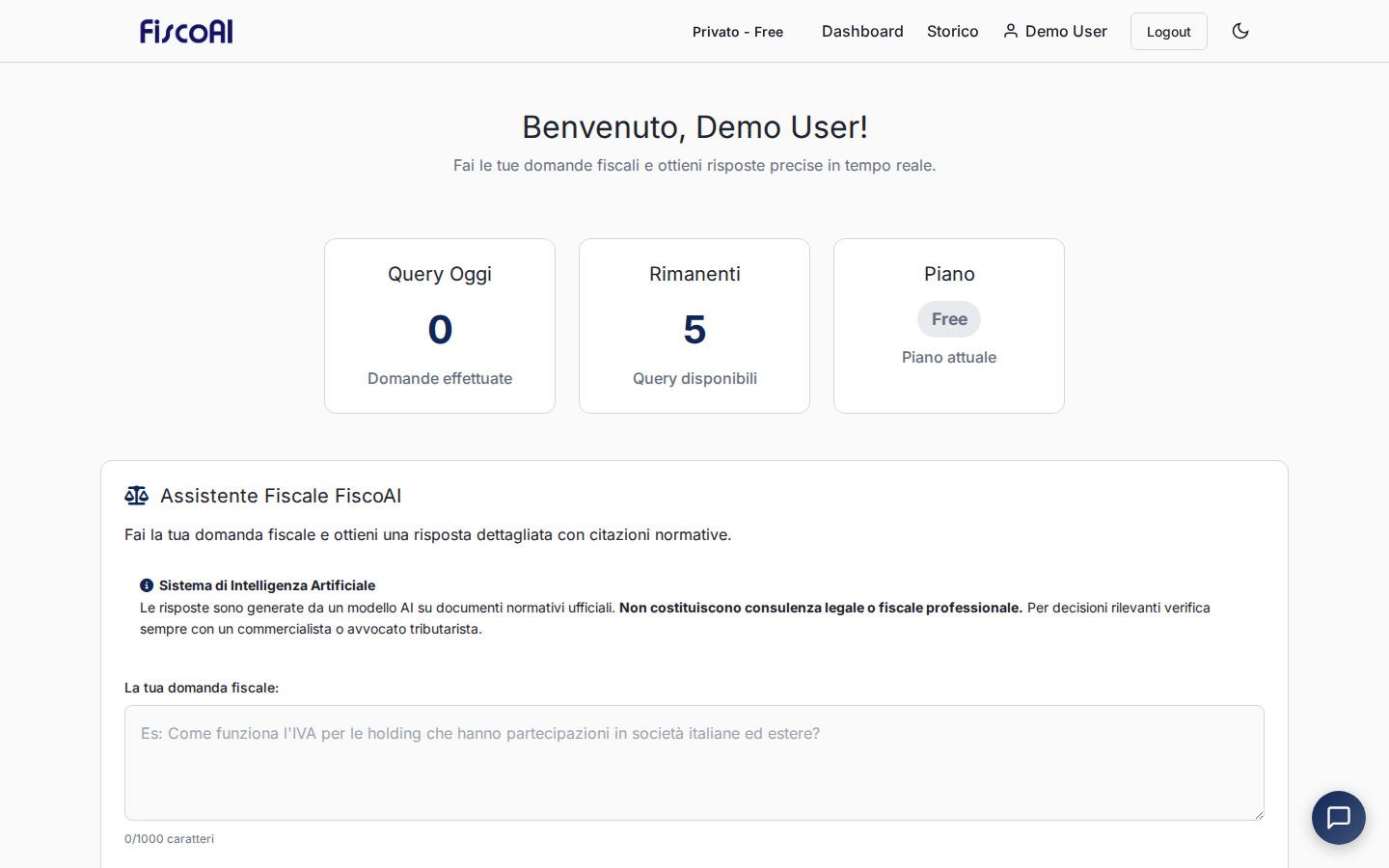
Task: Click the user profile icon
Action: click(x=1011, y=31)
